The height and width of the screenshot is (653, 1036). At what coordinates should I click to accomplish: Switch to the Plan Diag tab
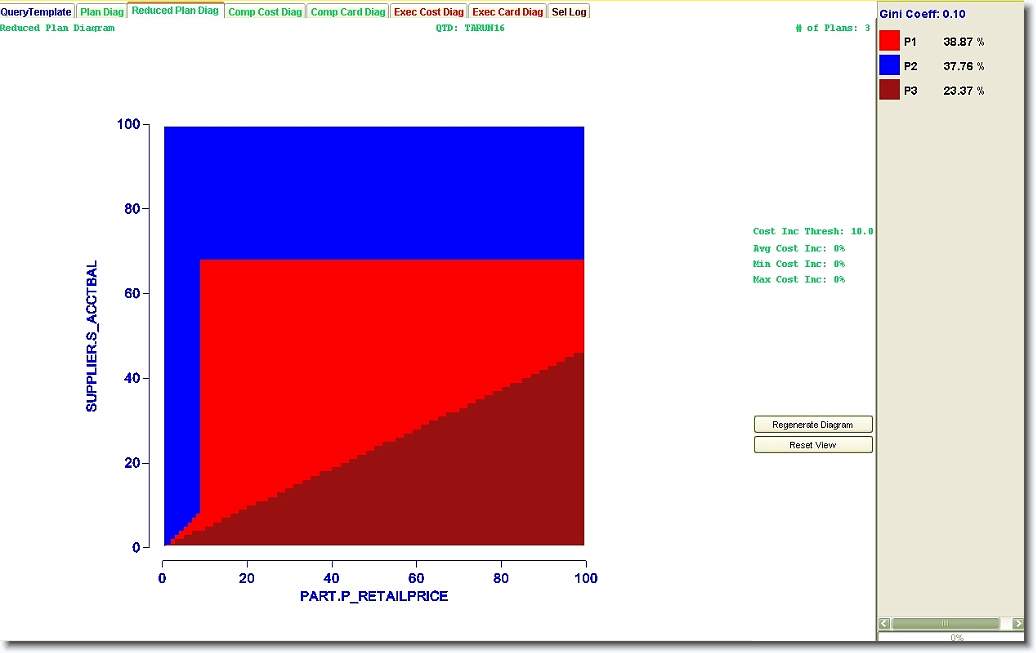coord(102,12)
